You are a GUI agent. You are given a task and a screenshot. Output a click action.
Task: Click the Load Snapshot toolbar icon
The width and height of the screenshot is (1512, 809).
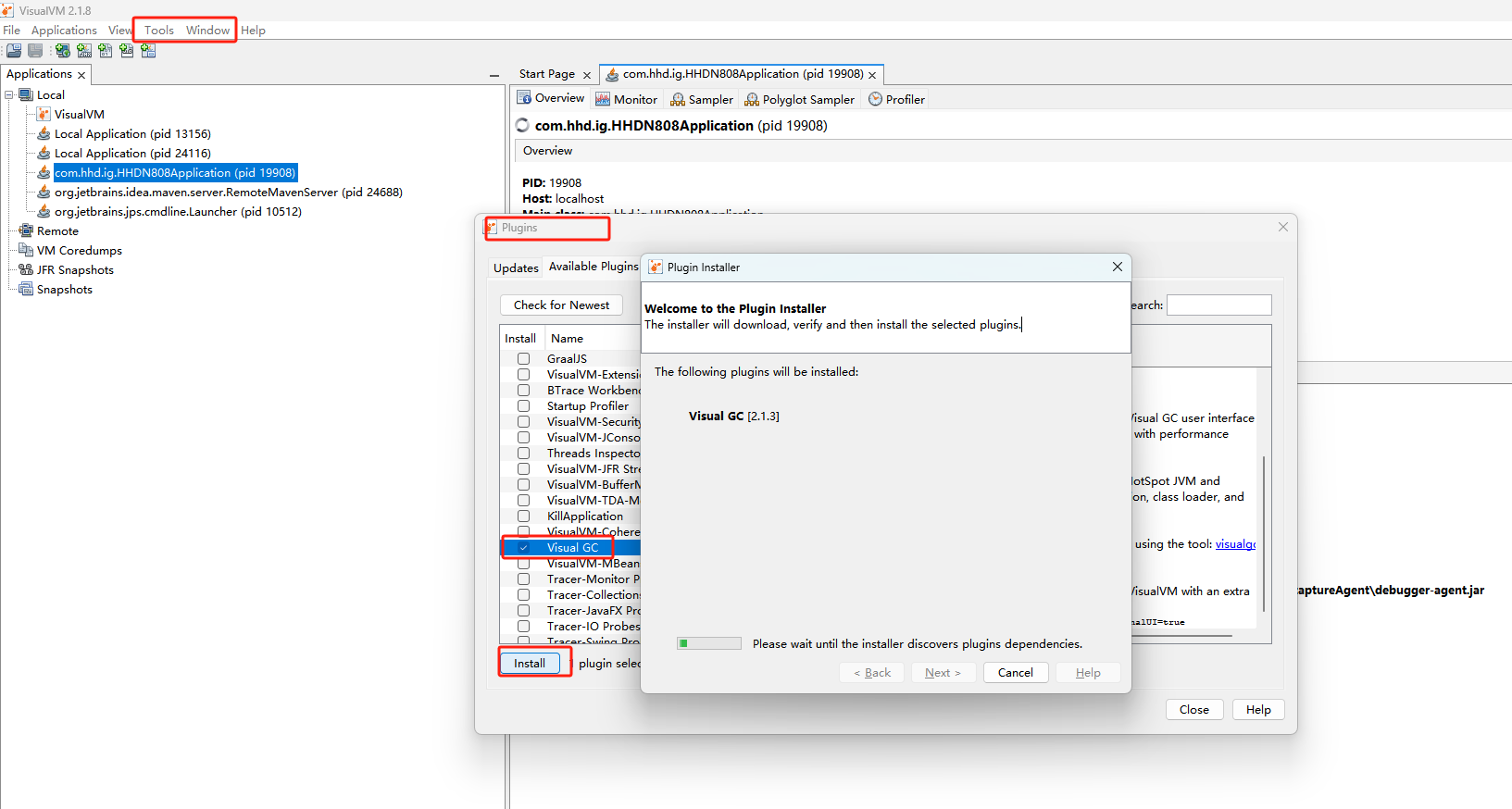pyautogui.click(x=14, y=51)
